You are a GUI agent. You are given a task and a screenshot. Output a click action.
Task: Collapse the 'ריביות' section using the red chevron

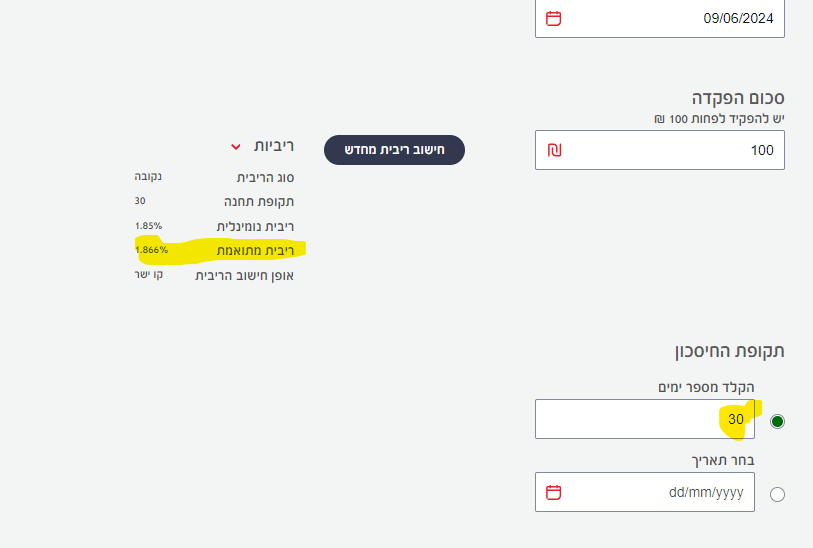pyautogui.click(x=236, y=146)
